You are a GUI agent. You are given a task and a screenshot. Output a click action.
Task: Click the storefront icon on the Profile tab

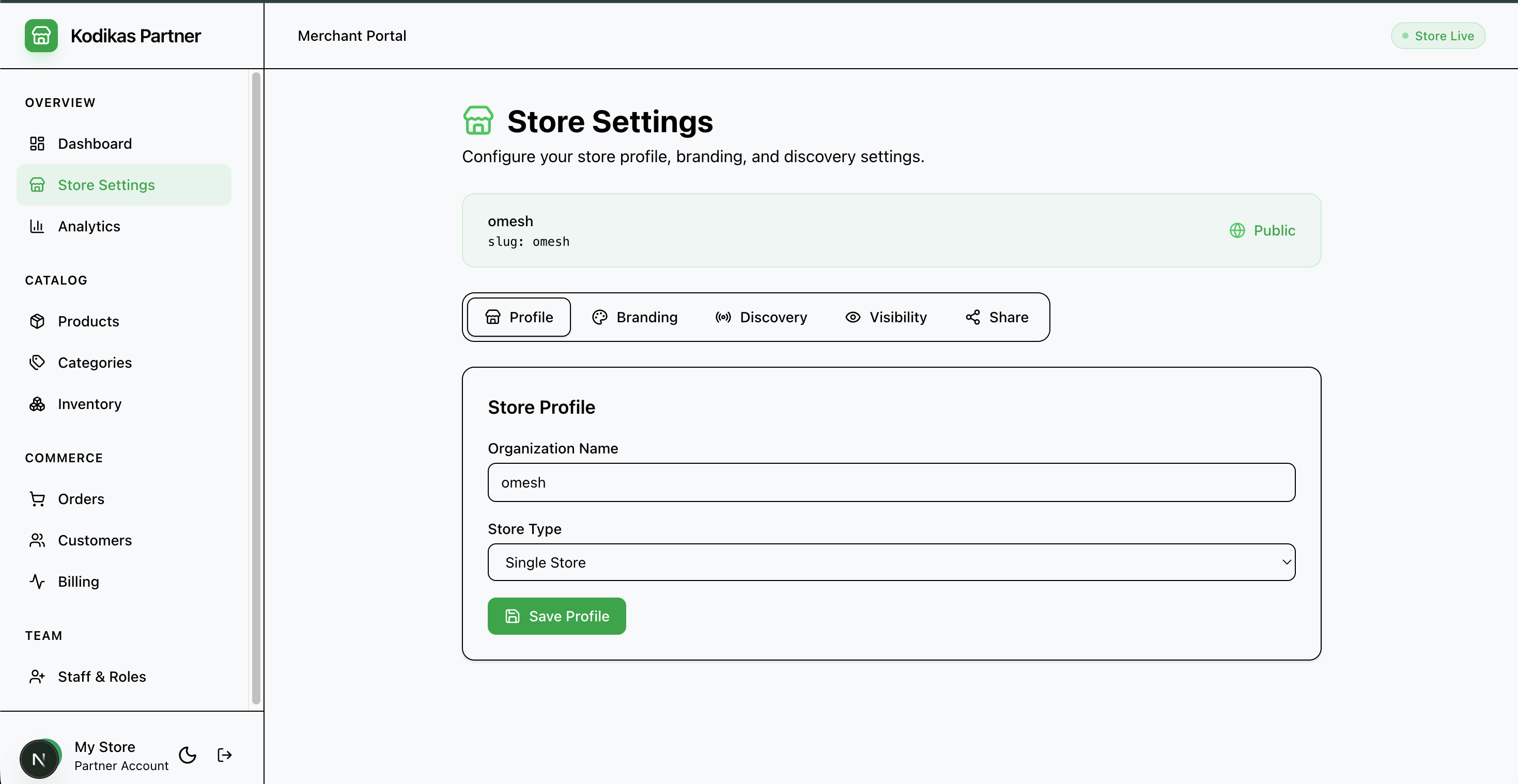pyautogui.click(x=492, y=318)
